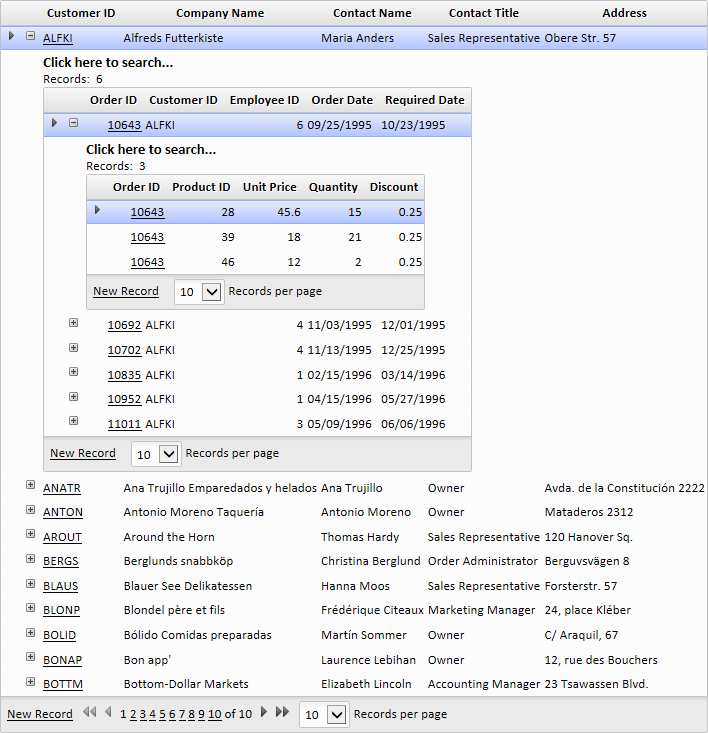Open records per page dropdown in customers footer
The width and height of the screenshot is (708, 733).
click(x=336, y=715)
